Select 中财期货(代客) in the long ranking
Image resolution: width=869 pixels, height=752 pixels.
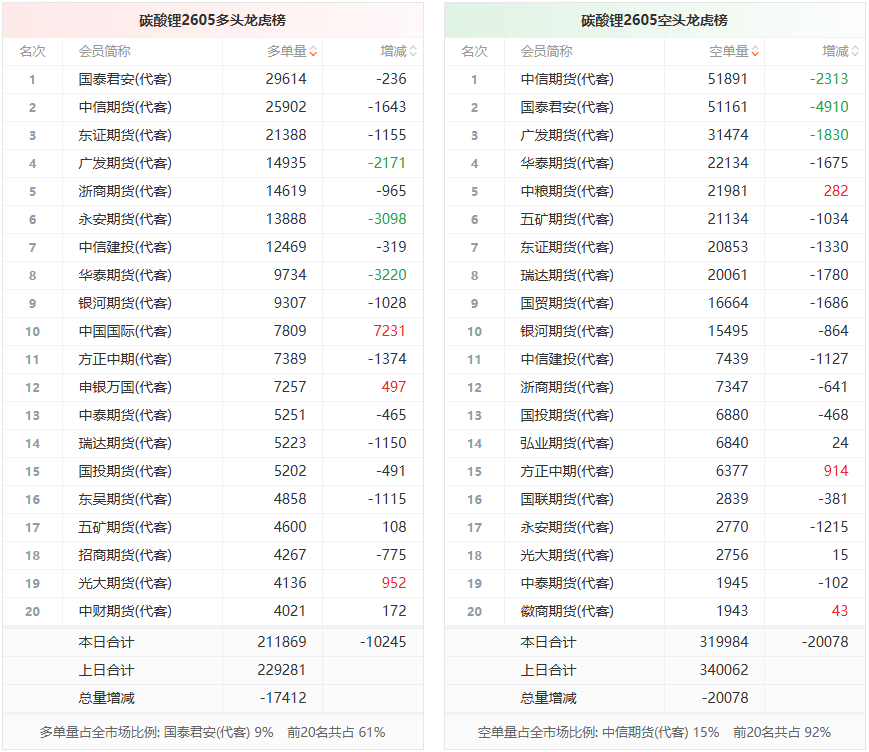tap(125, 611)
